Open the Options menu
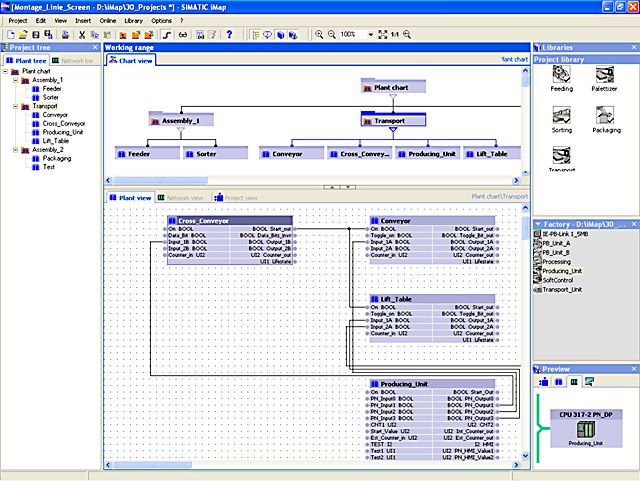This screenshot has width=640, height=481. (161, 21)
